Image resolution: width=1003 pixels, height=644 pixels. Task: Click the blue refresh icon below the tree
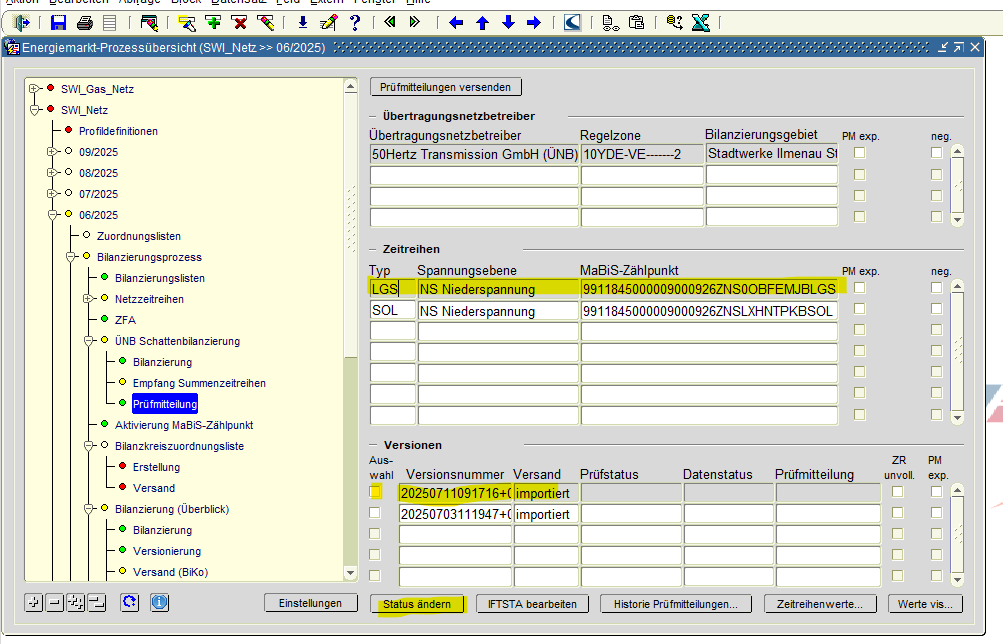point(129,602)
